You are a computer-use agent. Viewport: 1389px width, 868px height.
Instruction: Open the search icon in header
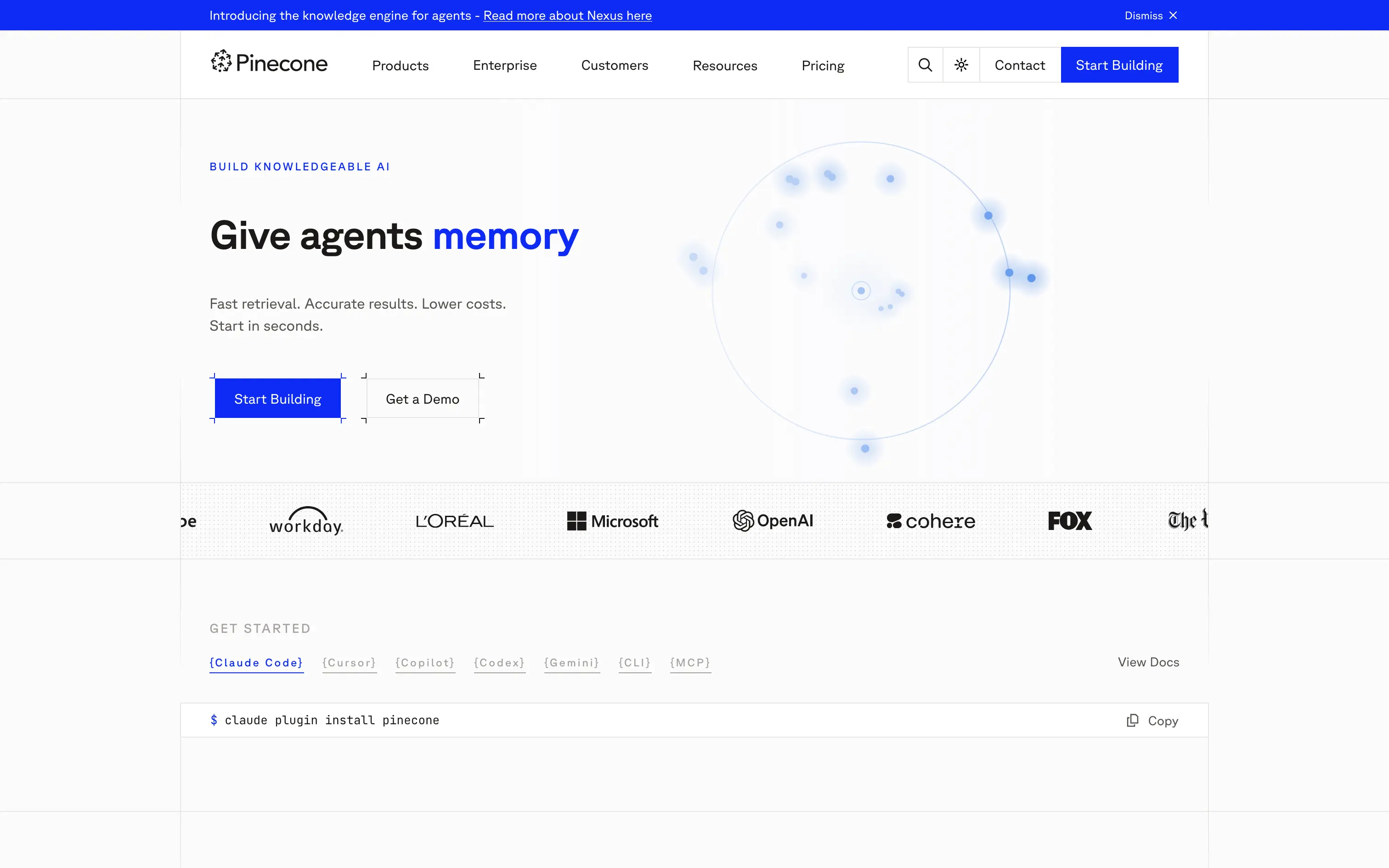point(925,65)
